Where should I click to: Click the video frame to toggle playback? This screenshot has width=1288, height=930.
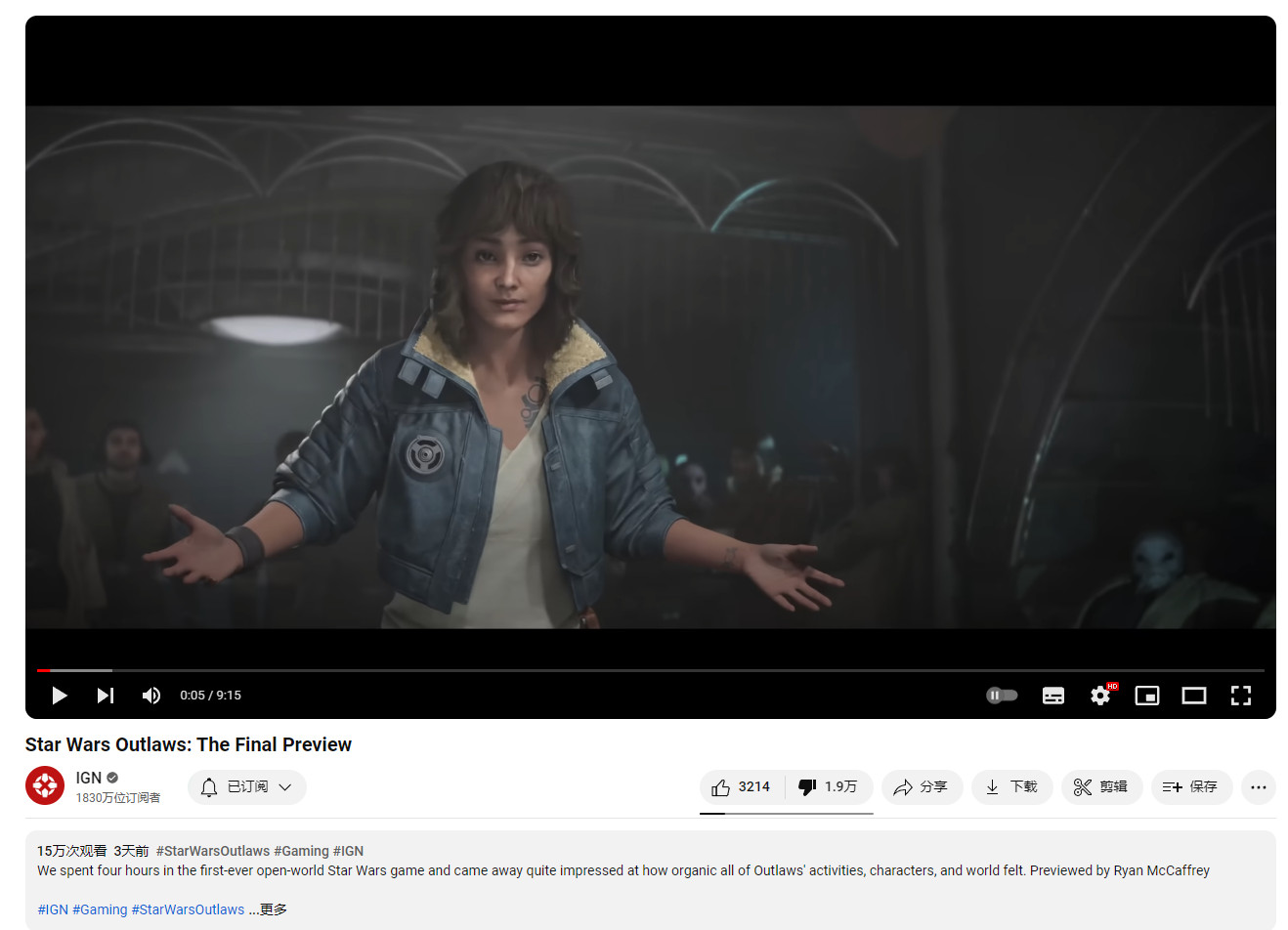[x=651, y=366]
